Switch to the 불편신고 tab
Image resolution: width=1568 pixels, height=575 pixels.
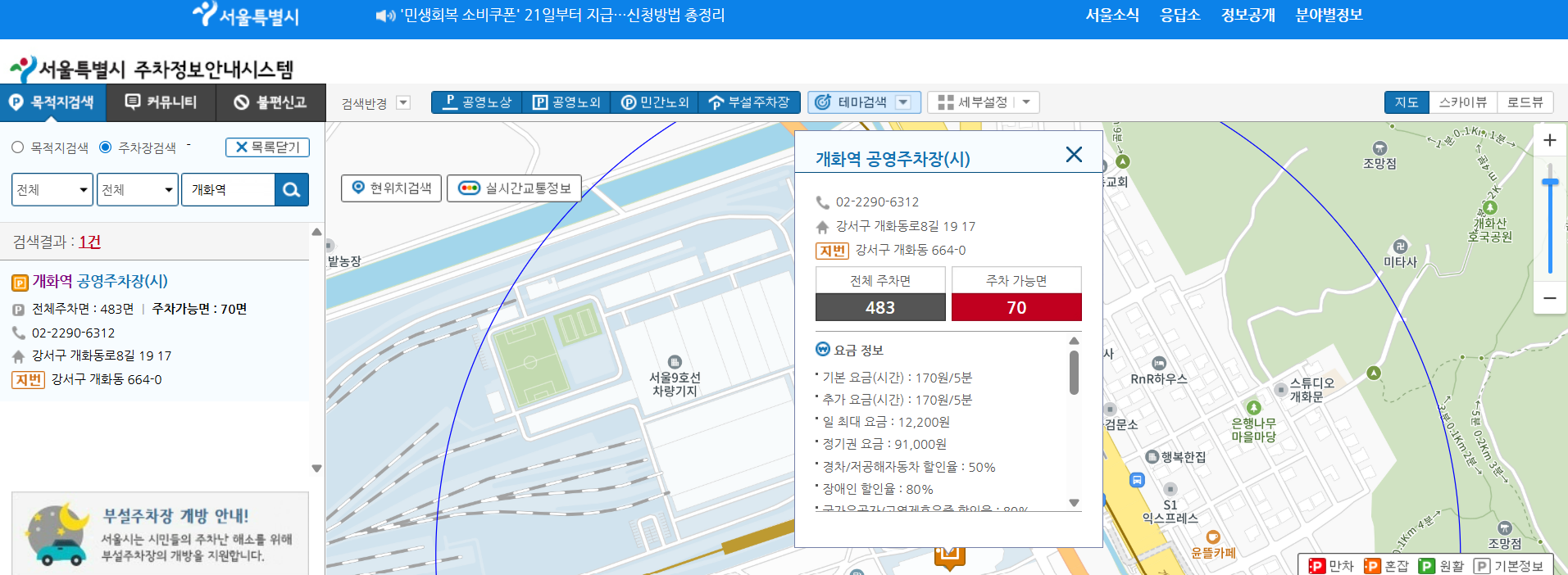pos(270,102)
